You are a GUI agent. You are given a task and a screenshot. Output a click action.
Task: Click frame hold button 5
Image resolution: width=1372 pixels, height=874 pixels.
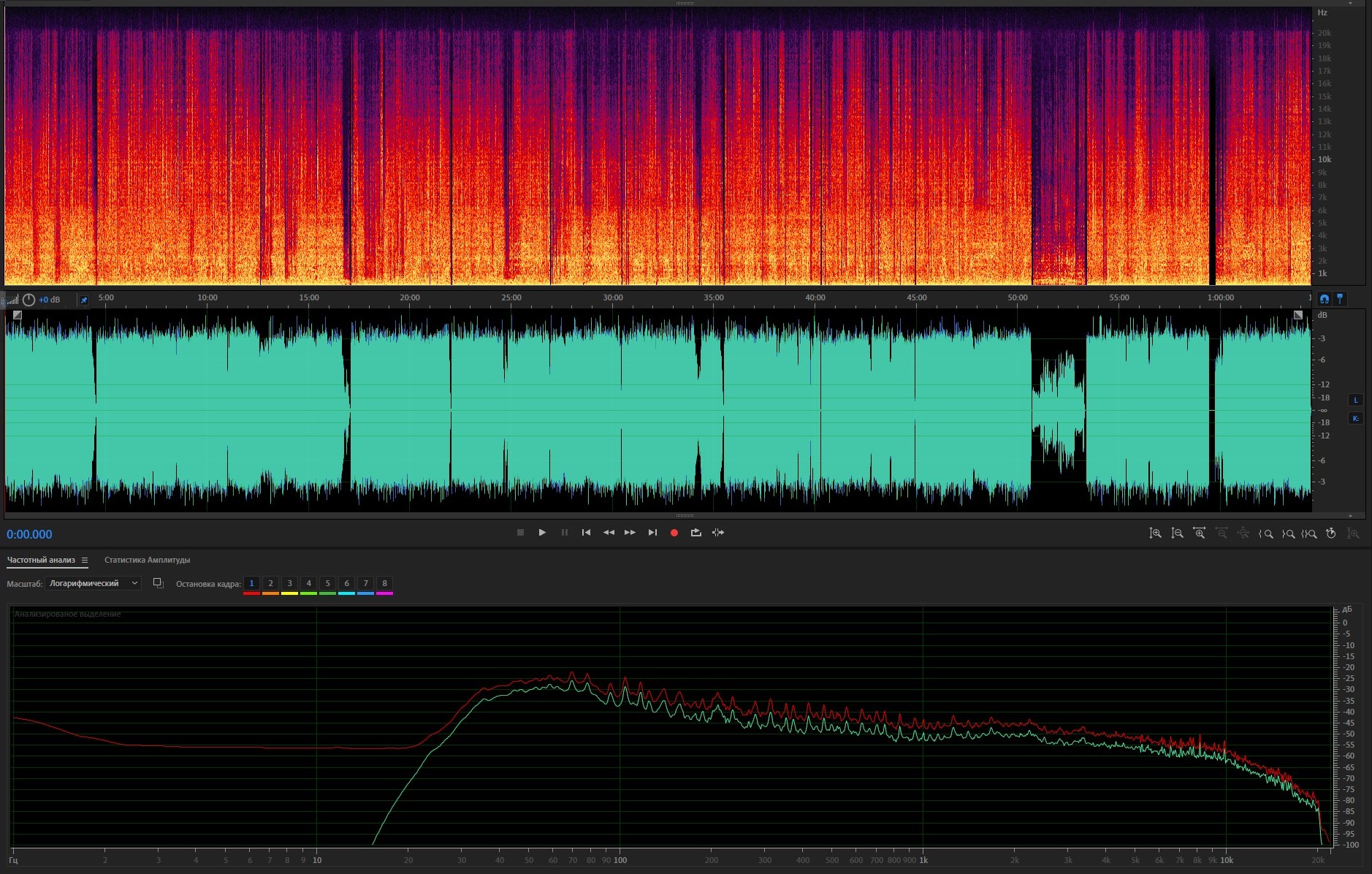(327, 583)
